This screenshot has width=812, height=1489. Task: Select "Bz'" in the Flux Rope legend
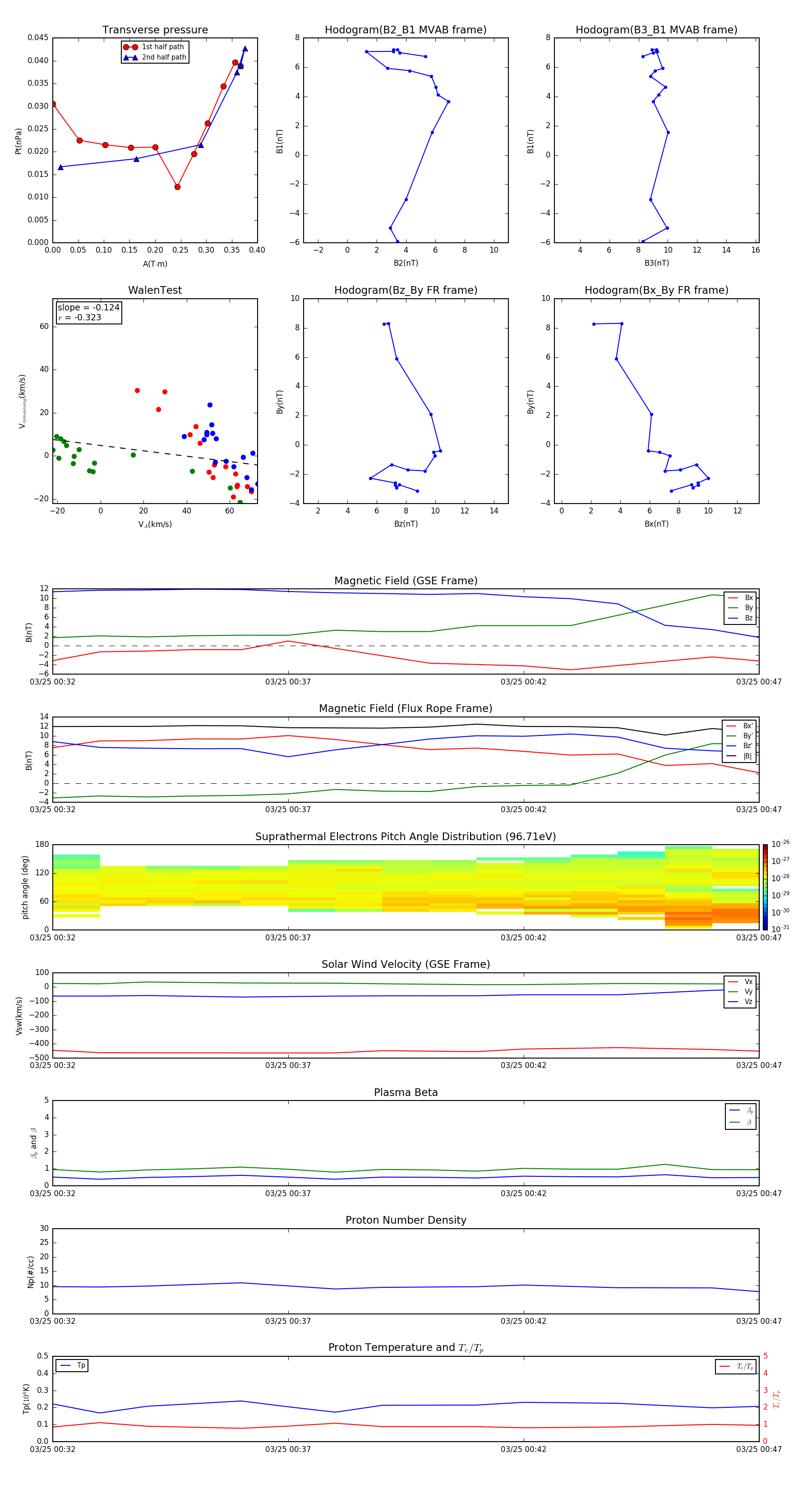click(739, 746)
